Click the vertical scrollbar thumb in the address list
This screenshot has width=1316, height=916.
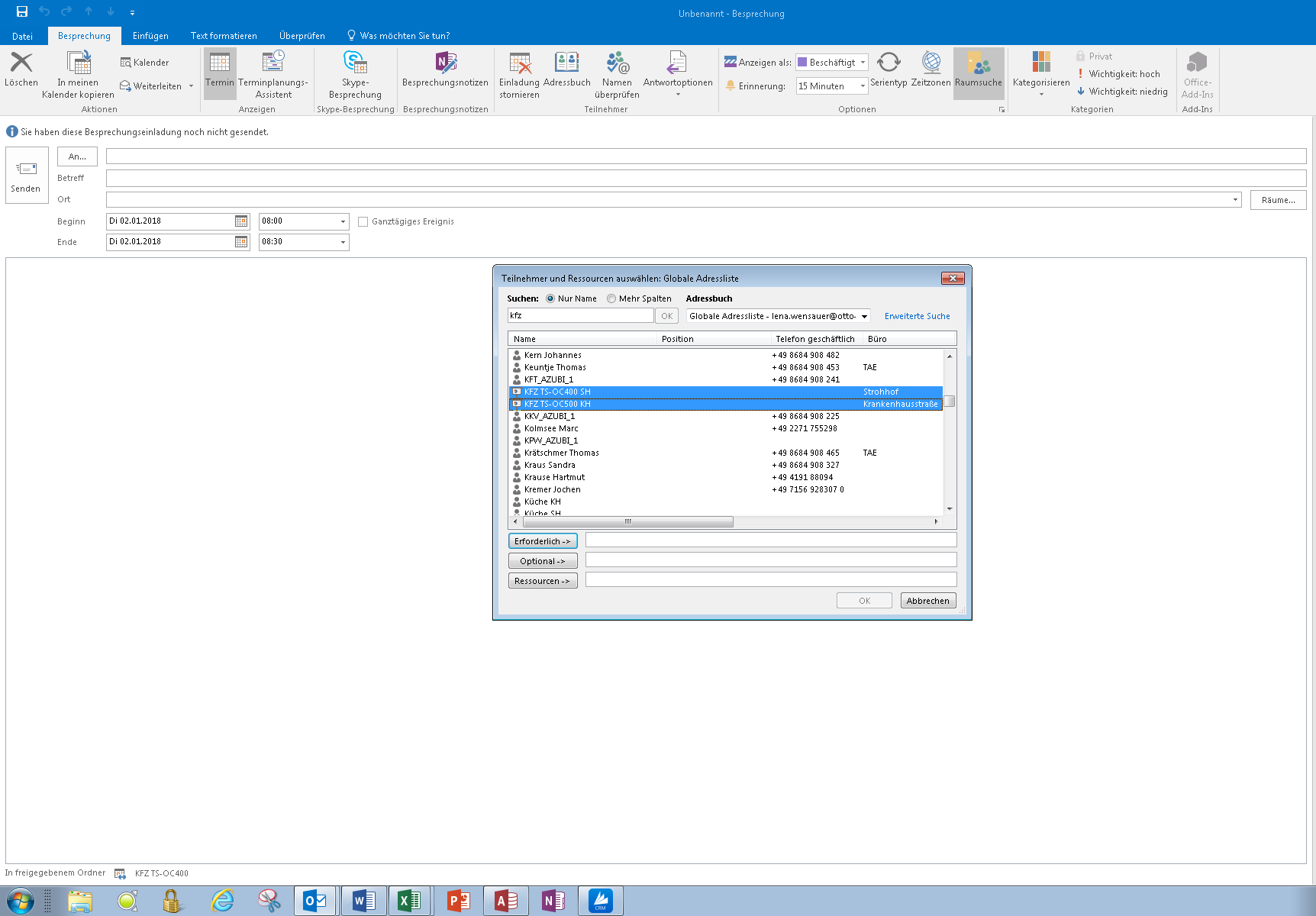[x=950, y=402]
